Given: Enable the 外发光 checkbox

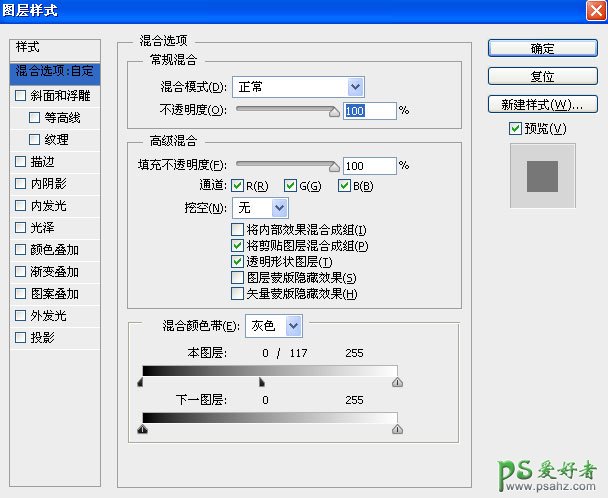Looking at the screenshot, I should point(21,315).
